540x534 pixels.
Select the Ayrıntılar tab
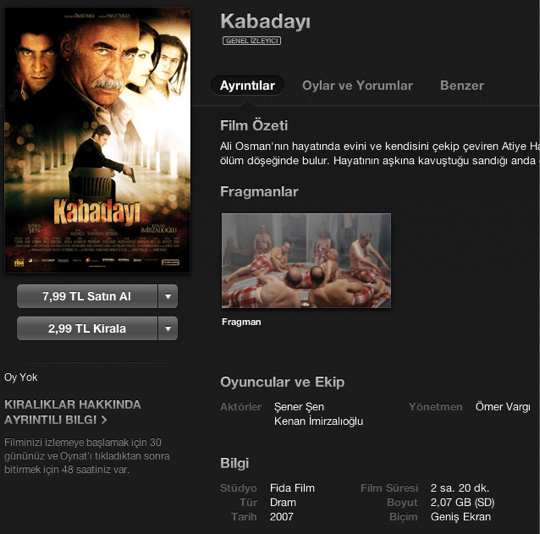247,85
